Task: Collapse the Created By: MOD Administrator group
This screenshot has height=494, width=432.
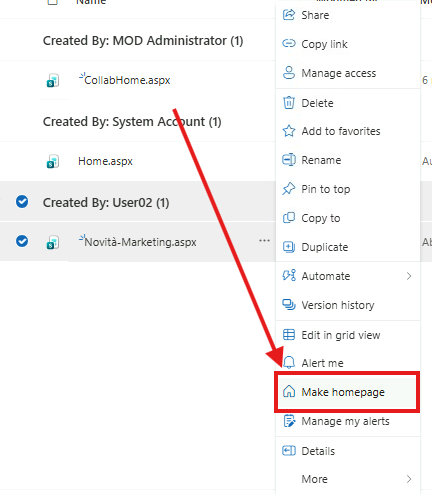Action: point(143,41)
